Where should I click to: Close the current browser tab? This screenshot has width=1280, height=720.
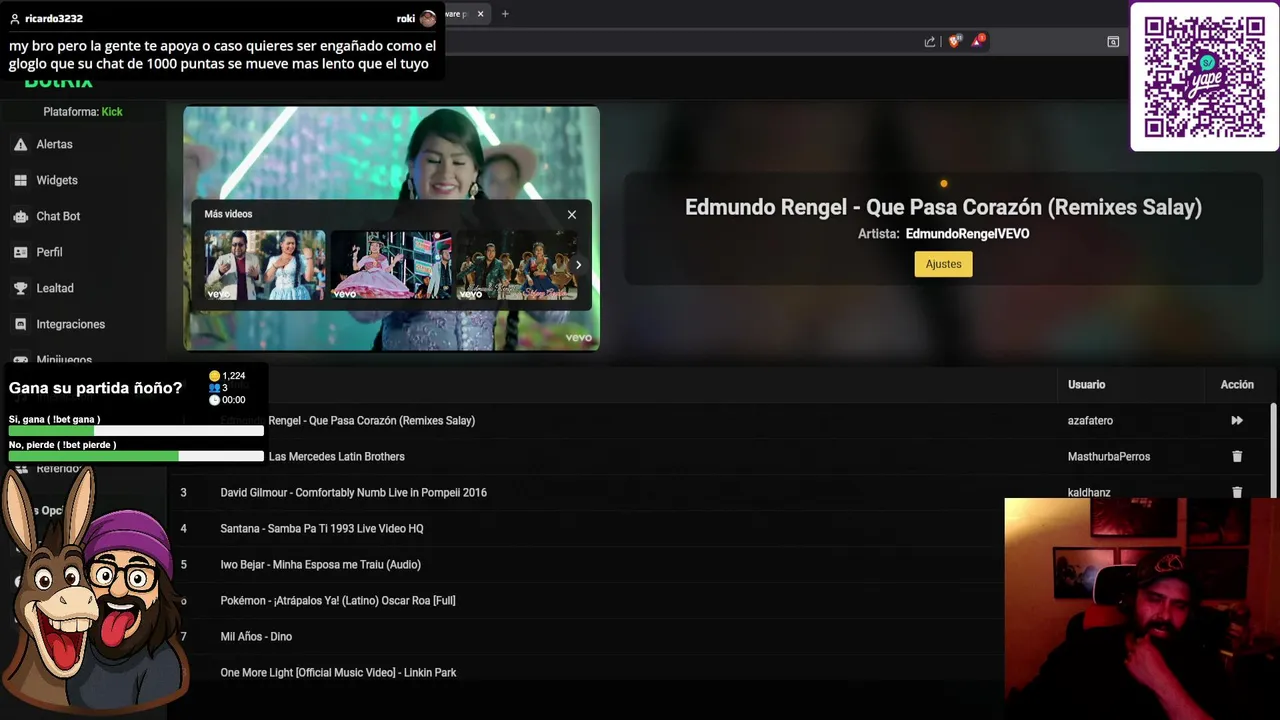(x=480, y=14)
